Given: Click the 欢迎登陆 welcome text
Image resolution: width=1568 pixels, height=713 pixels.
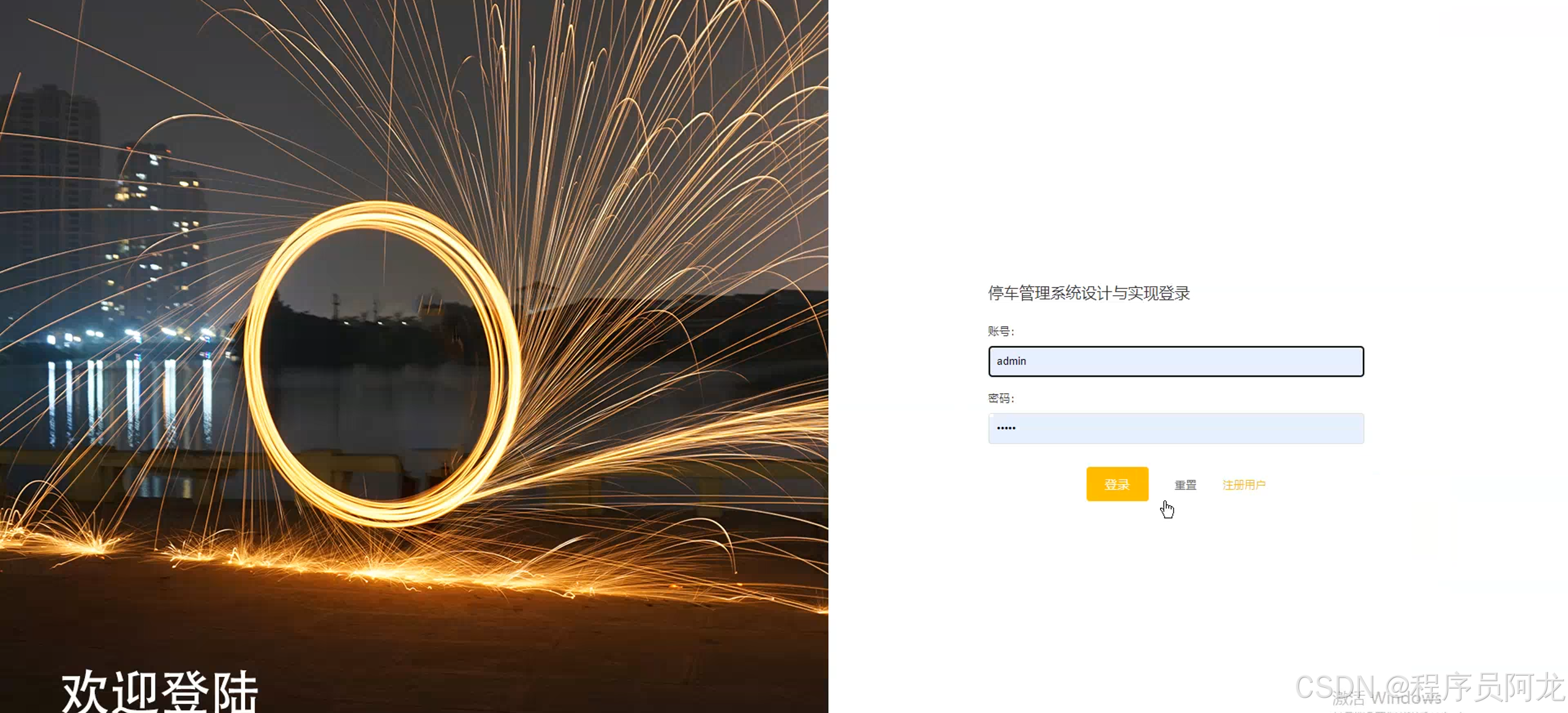Looking at the screenshot, I should (x=160, y=691).
